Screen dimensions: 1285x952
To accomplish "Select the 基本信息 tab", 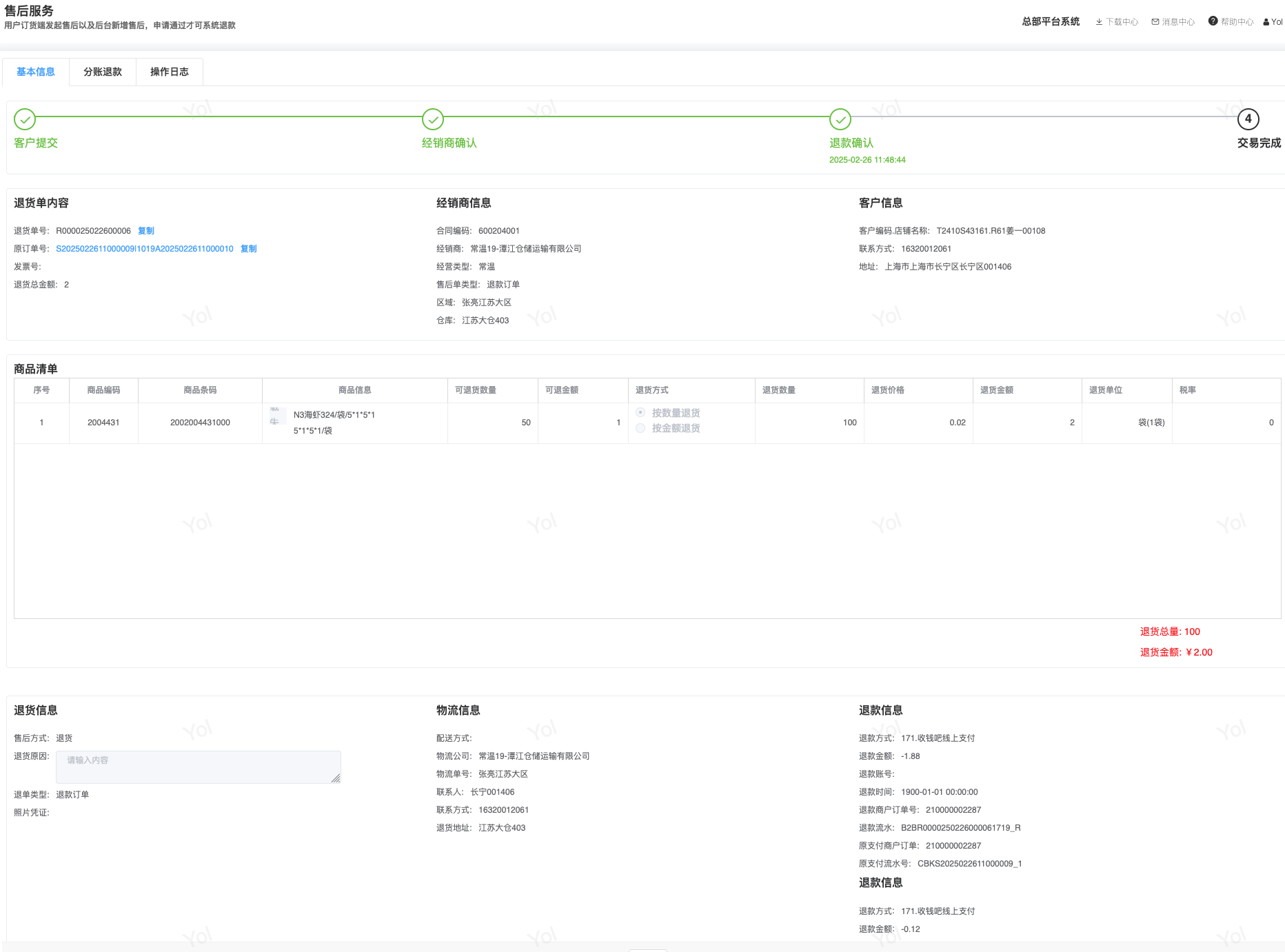I will pos(36,72).
